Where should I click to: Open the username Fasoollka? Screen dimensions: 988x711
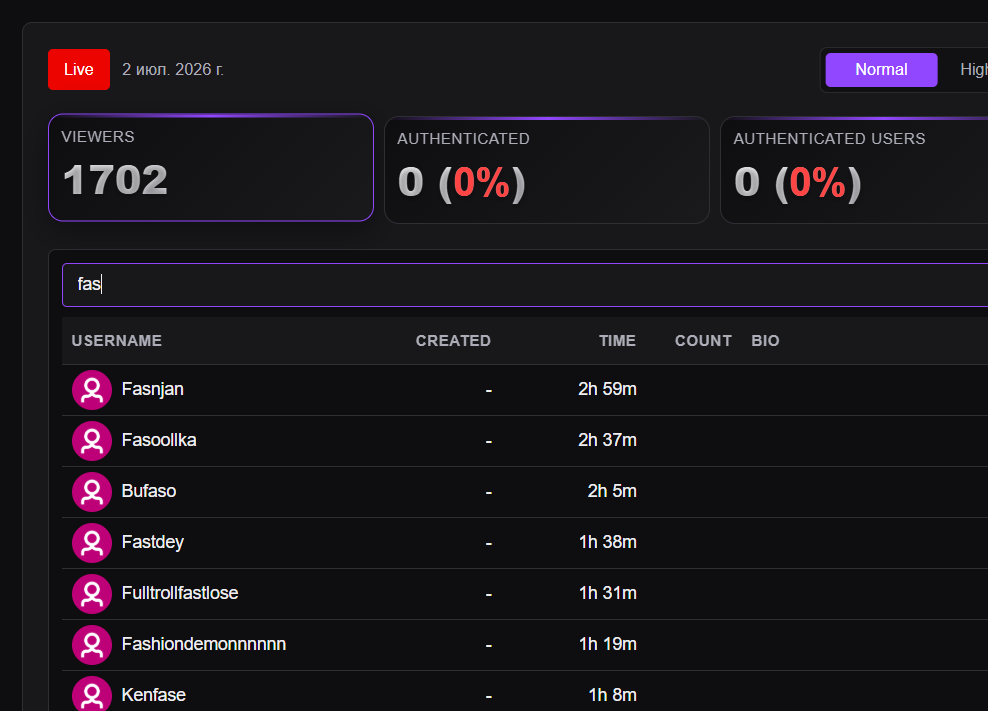pyautogui.click(x=159, y=440)
